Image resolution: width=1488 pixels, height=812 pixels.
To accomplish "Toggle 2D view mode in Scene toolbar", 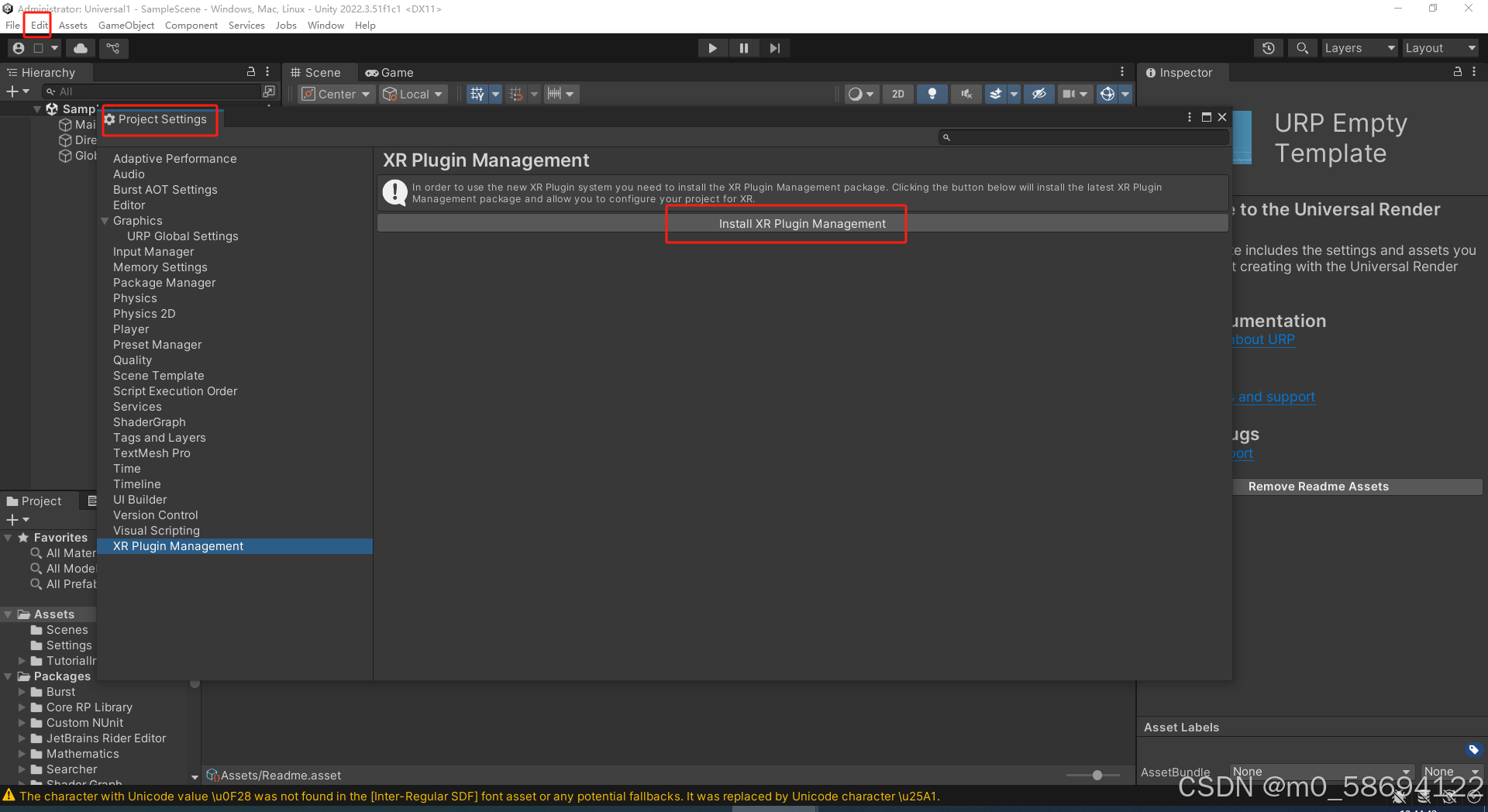I will click(x=897, y=94).
